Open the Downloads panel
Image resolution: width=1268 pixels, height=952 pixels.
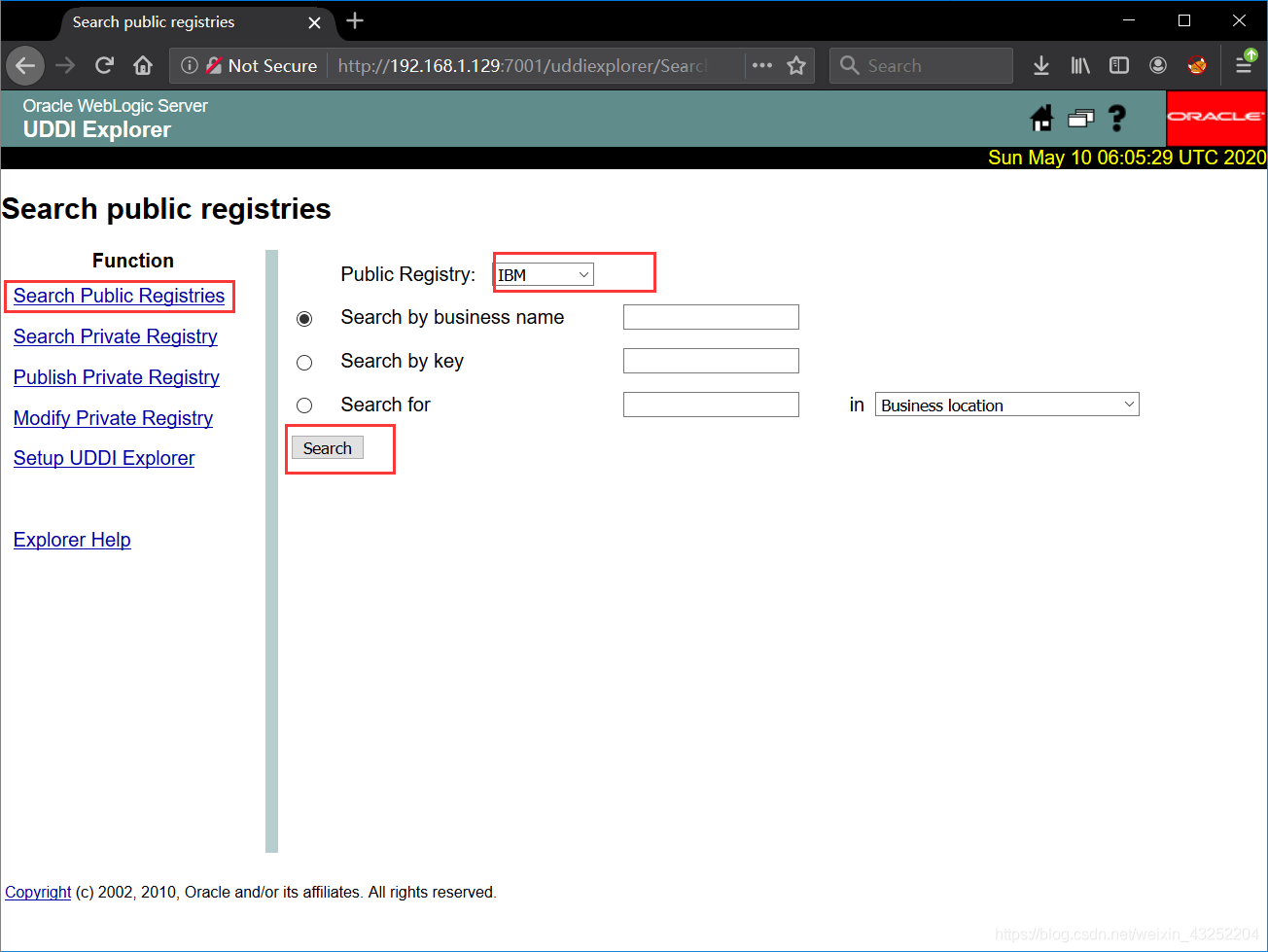pos(1041,66)
